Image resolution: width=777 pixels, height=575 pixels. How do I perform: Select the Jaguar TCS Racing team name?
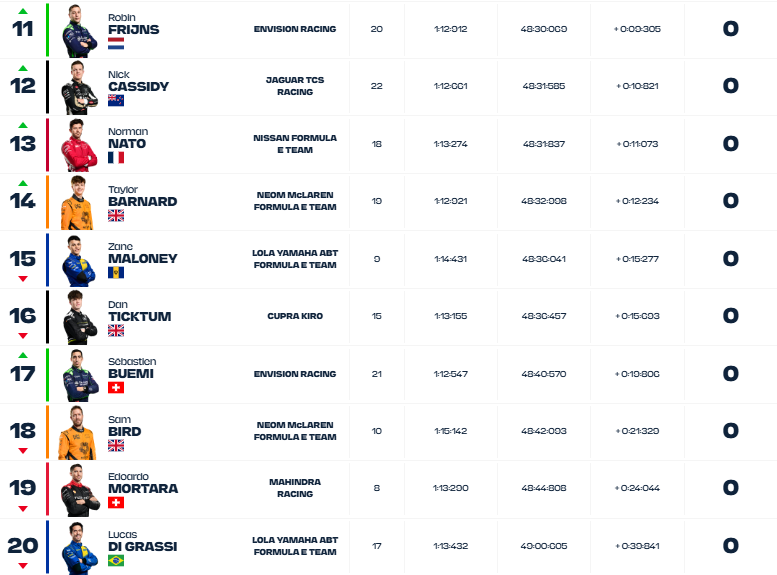(x=295, y=86)
